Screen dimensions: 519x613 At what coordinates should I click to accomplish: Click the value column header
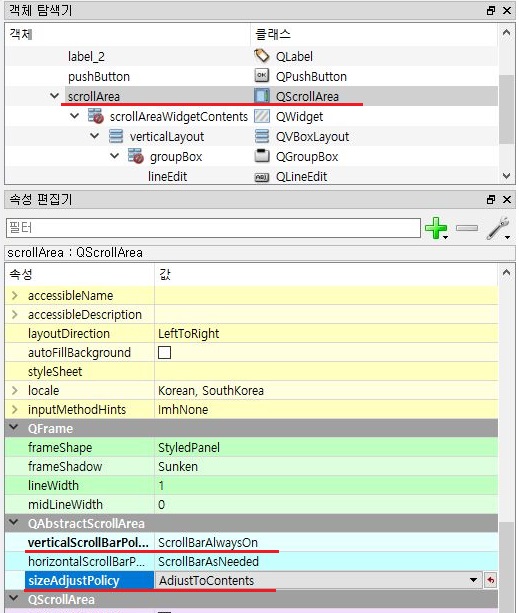[x=326, y=274]
